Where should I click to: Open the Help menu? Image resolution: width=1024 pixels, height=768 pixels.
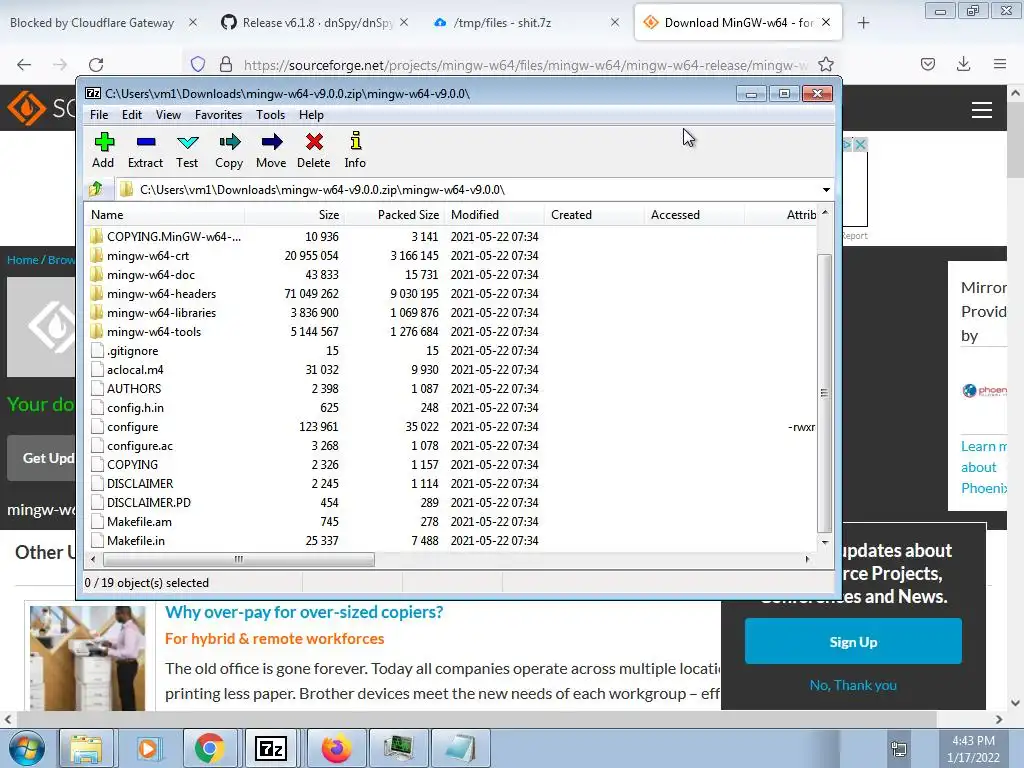312,115
